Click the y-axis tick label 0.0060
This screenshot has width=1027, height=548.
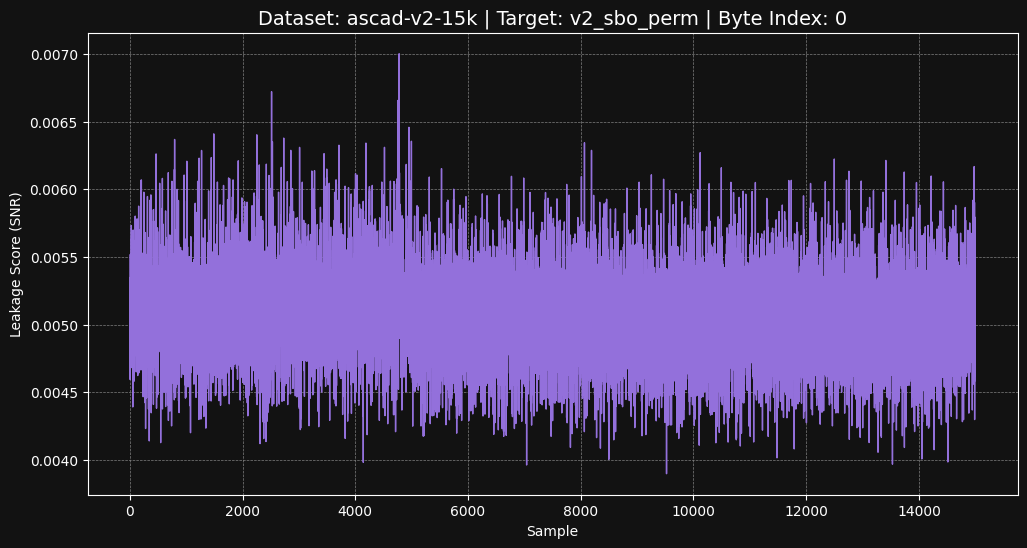click(55, 190)
